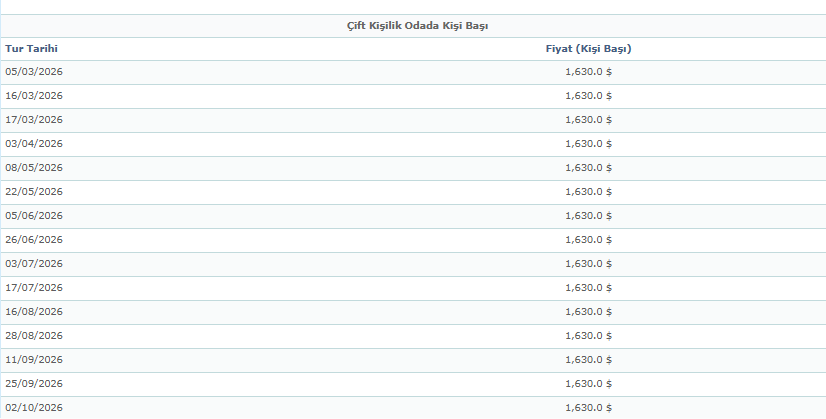Click the 17/07/2026 tour date
This screenshot has height=419, width=826.
[34, 288]
